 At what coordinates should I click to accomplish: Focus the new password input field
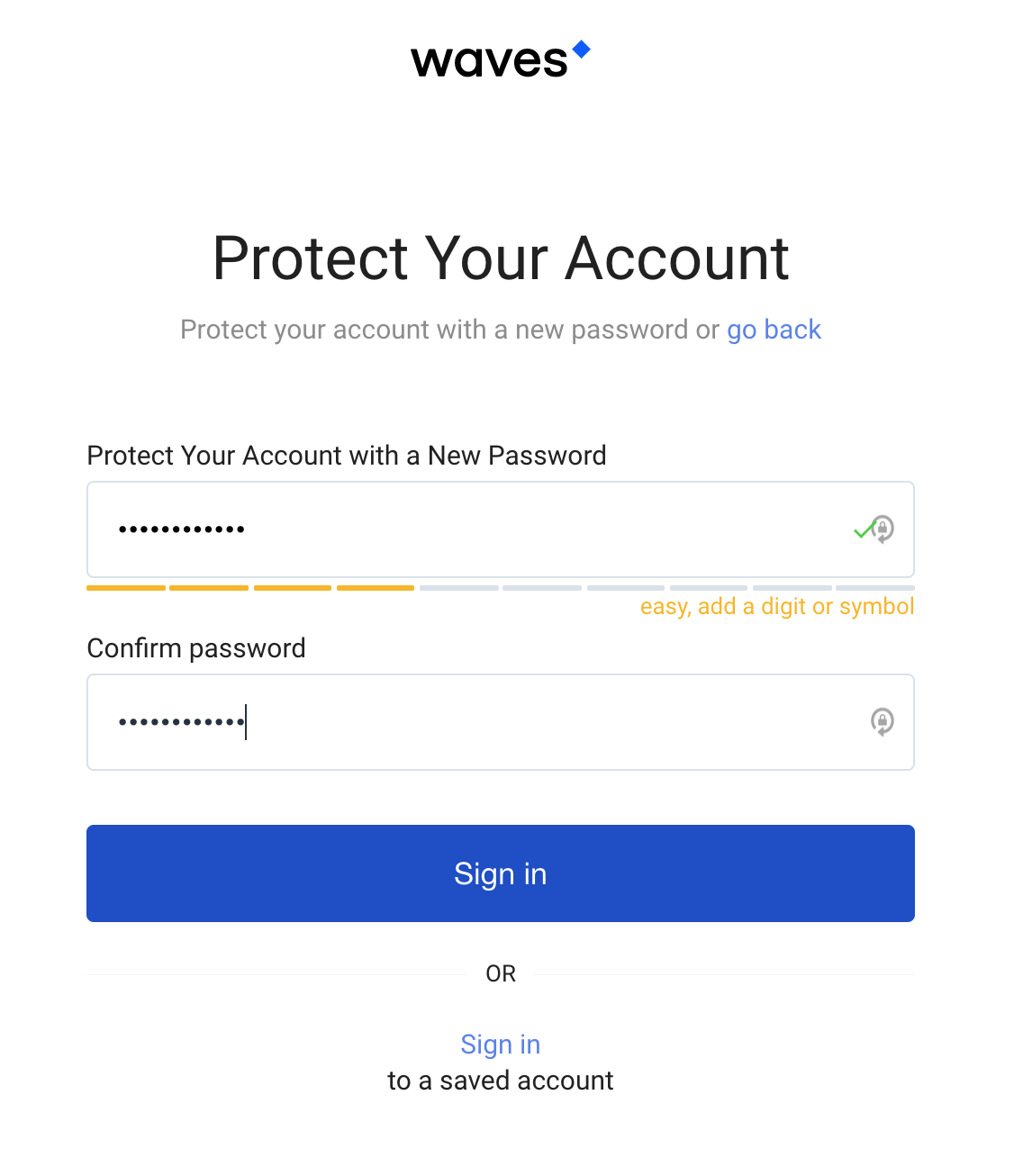click(501, 529)
